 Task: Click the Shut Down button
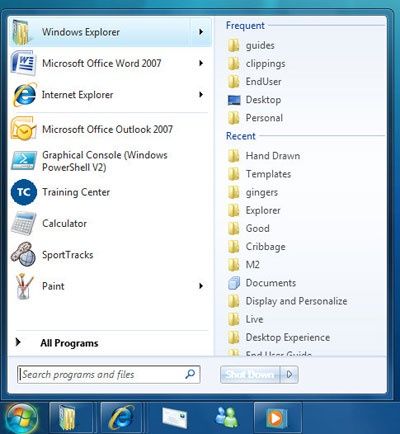pyautogui.click(x=250, y=374)
